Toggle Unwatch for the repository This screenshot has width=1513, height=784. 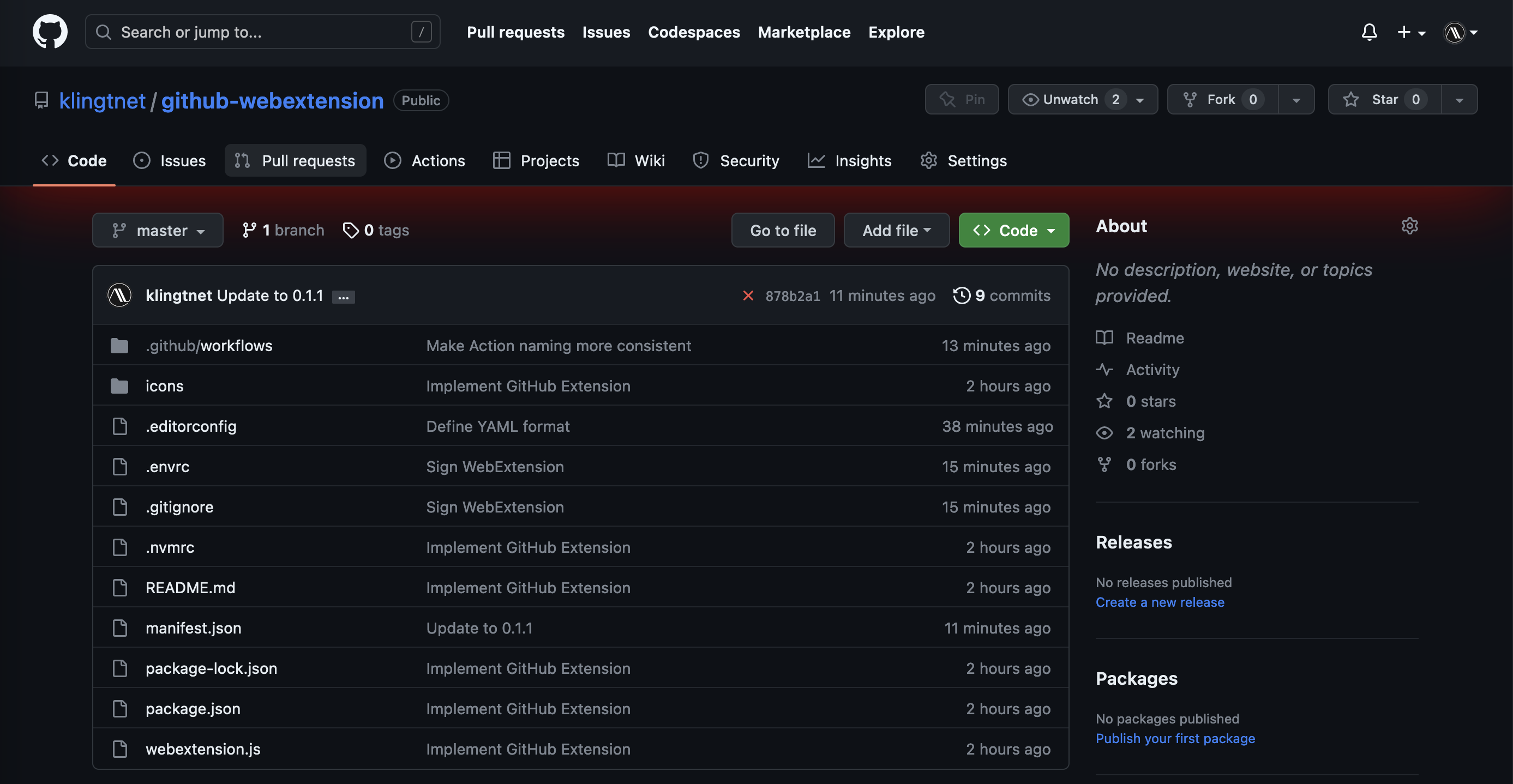(x=1070, y=99)
